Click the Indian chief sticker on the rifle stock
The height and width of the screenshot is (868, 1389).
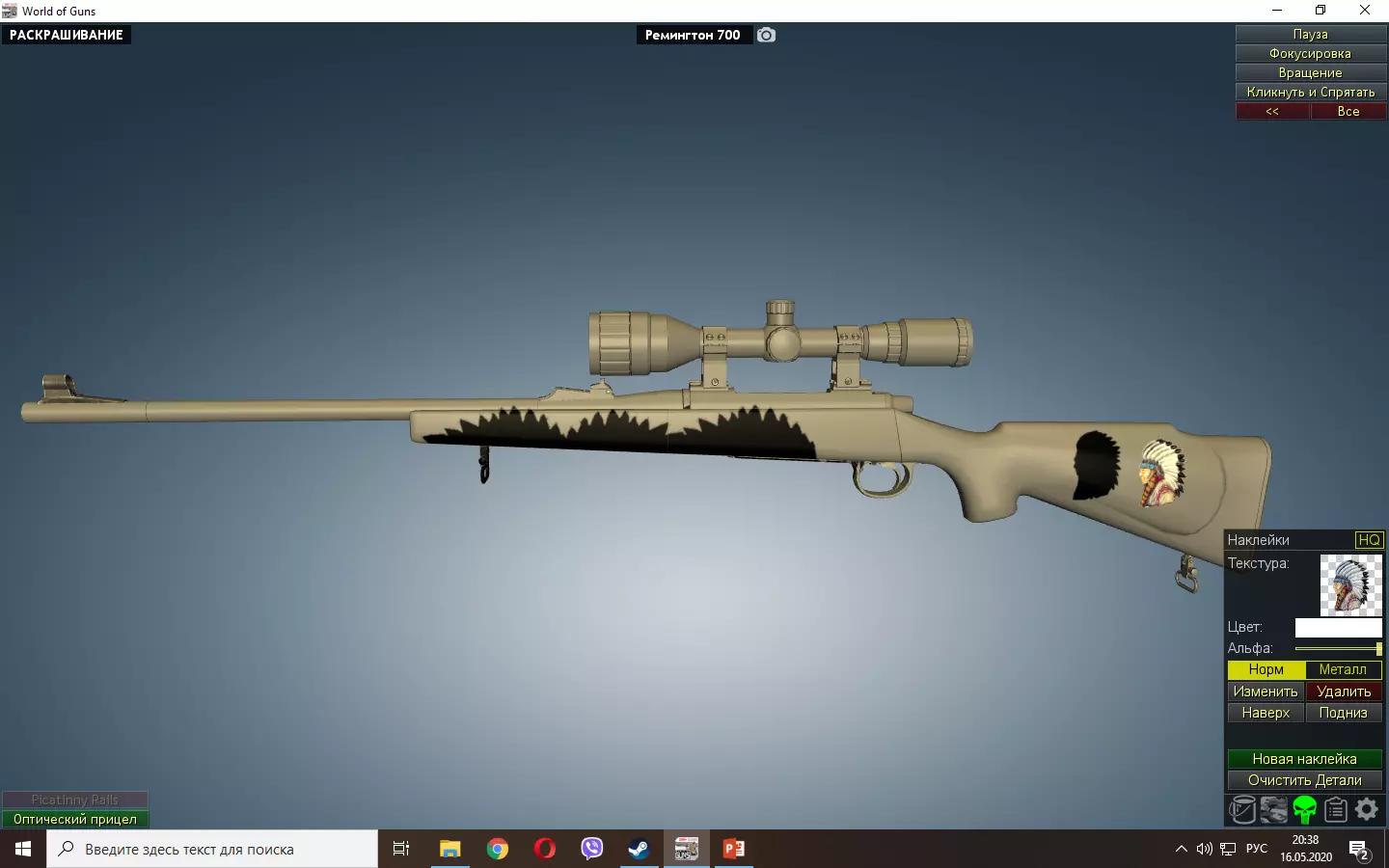click(x=1161, y=473)
